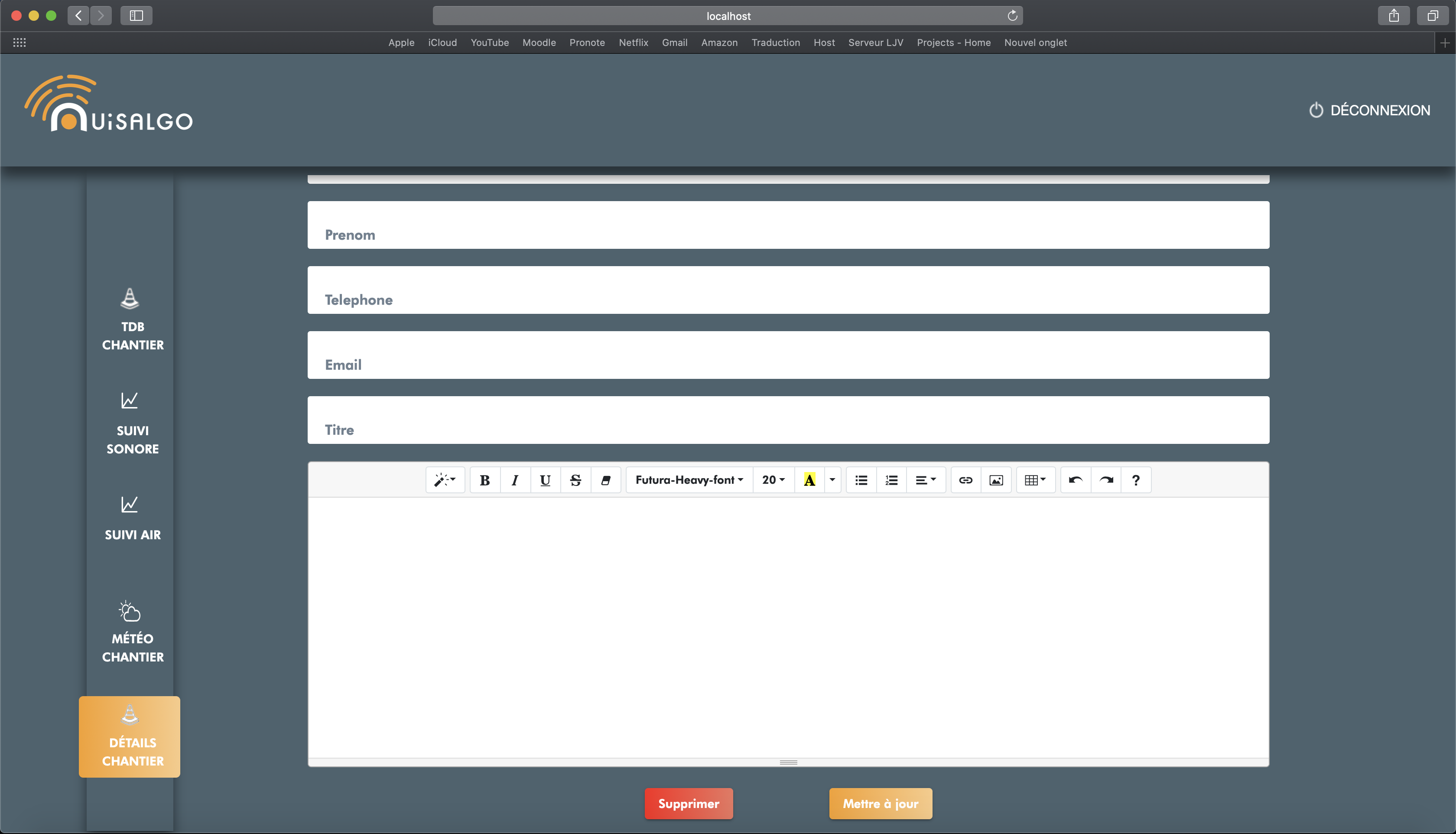Add a new tab with plus
Viewport: 1456px width, 834px height.
1445,43
